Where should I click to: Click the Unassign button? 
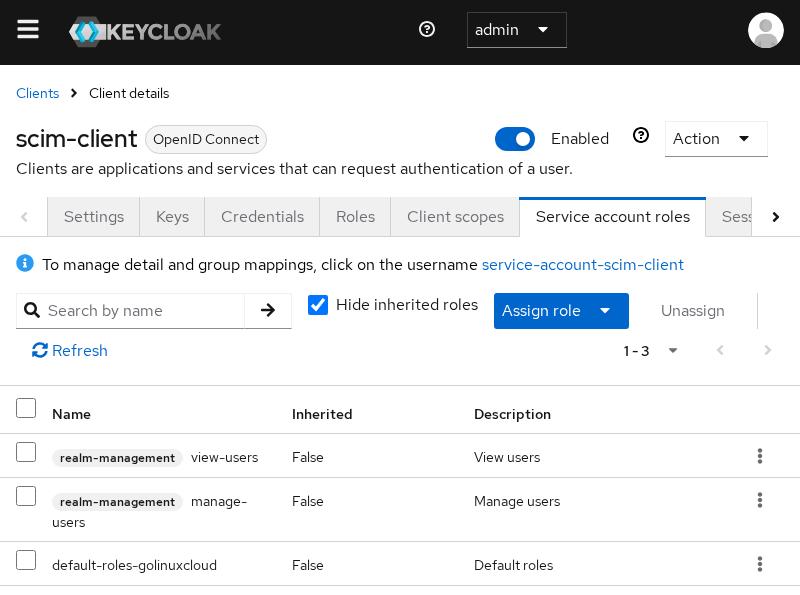coord(692,311)
